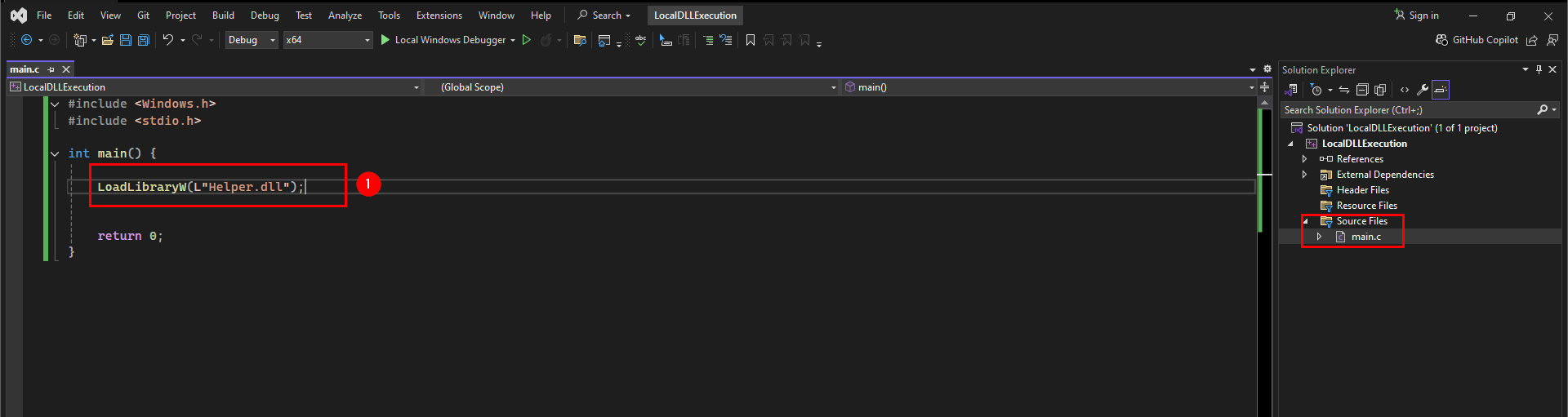Image resolution: width=1568 pixels, height=417 pixels.
Task: Click the Undo arrow icon
Action: [168, 40]
